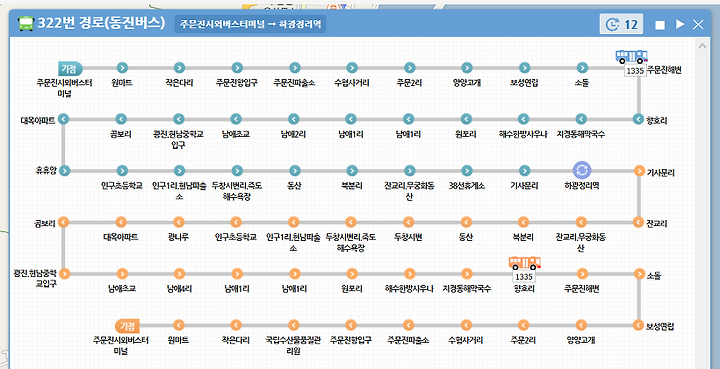The width and height of the screenshot is (720, 369).
Task: Select the teal 주문진파출소 stop icon
Action: 294,68
